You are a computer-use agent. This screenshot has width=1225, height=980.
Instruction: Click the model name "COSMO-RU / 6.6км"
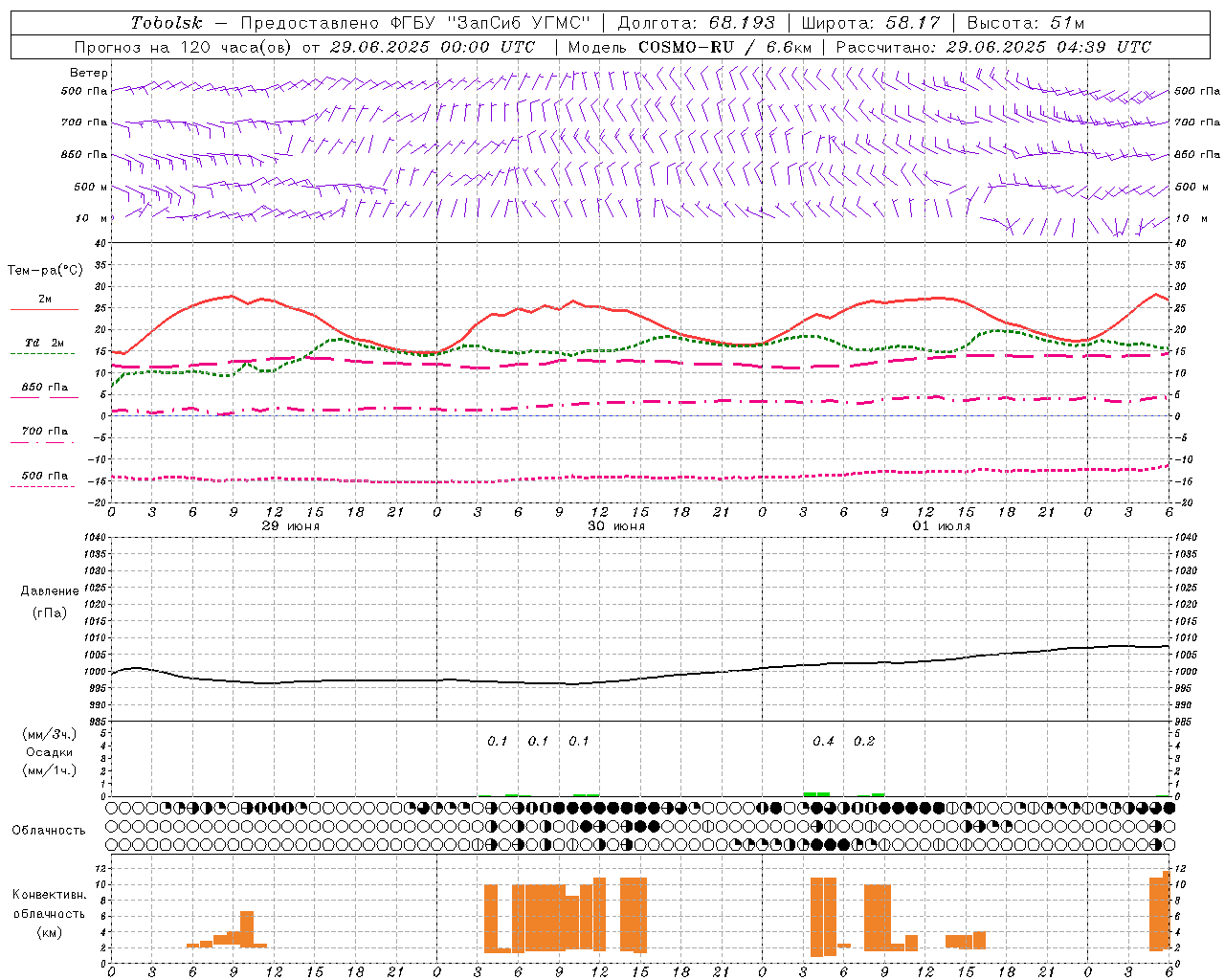[724, 47]
